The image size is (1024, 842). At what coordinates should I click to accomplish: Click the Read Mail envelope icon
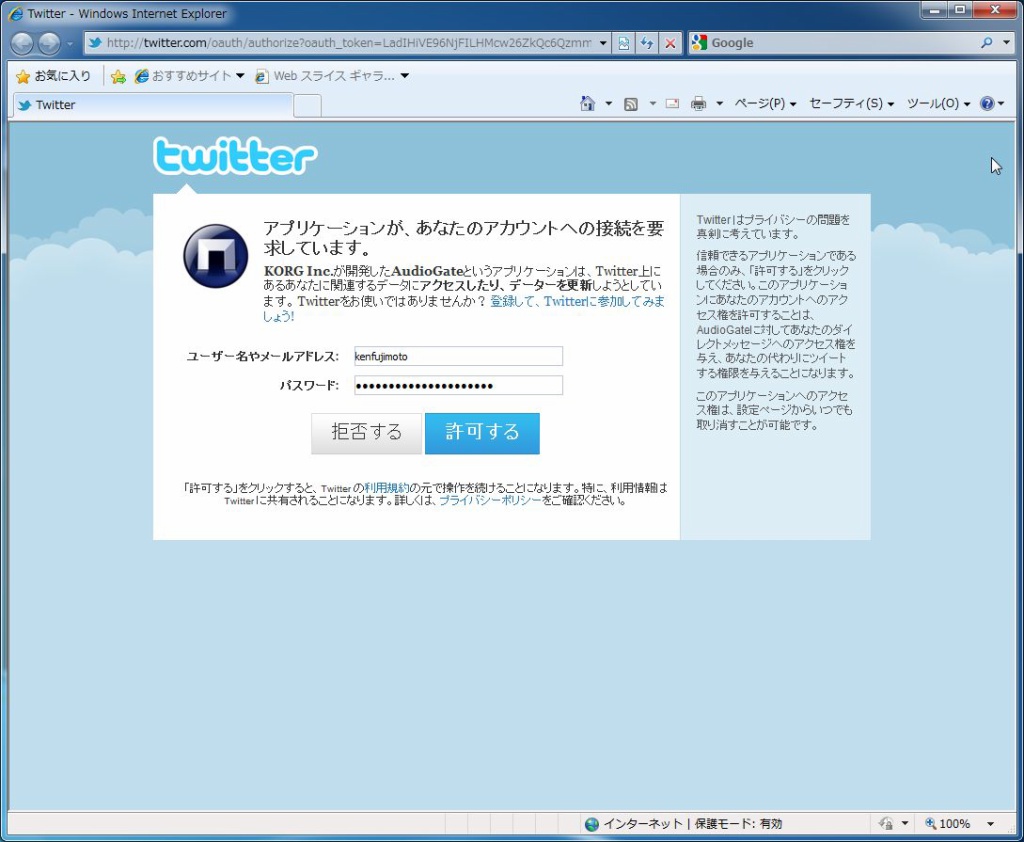[x=672, y=104]
